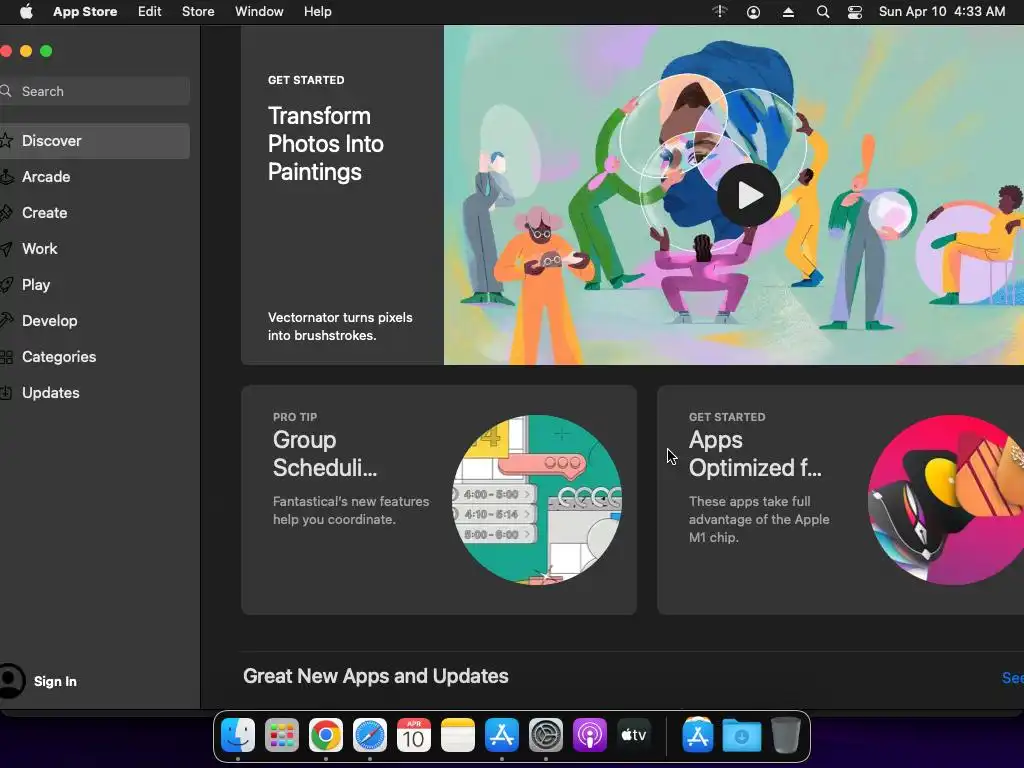Open the Applications folder in Dock
The width and height of the screenshot is (1024, 768).
pyautogui.click(x=697, y=735)
